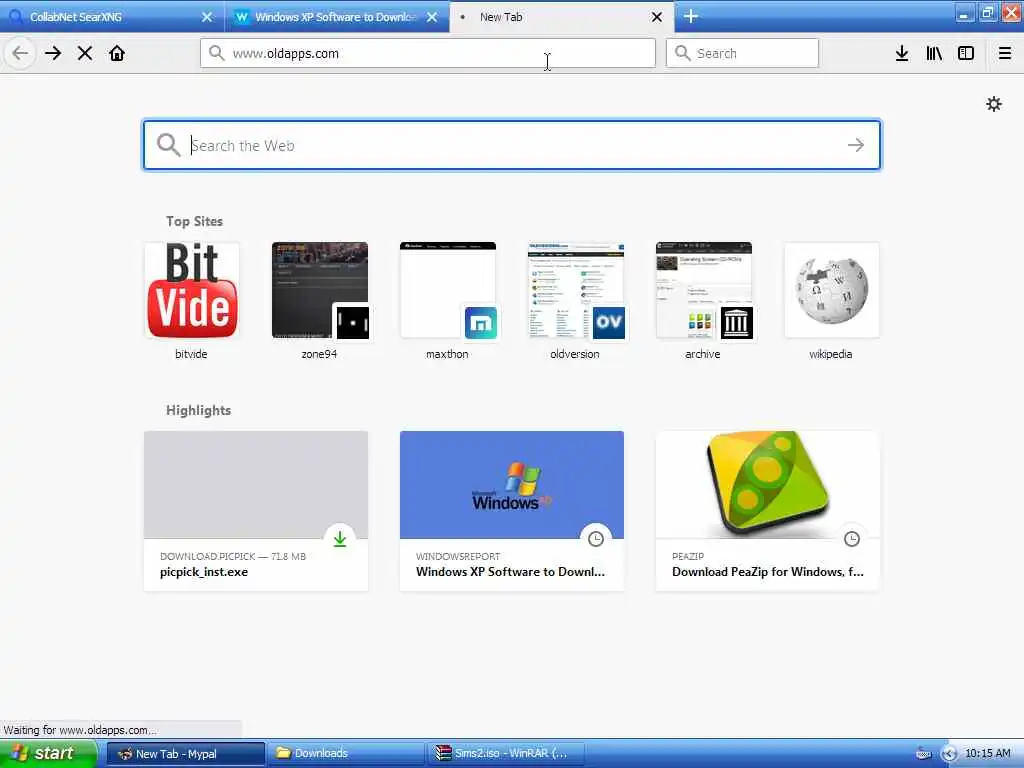Close the CollabNet SearXNG tab
The width and height of the screenshot is (1024, 768).
coord(207,17)
